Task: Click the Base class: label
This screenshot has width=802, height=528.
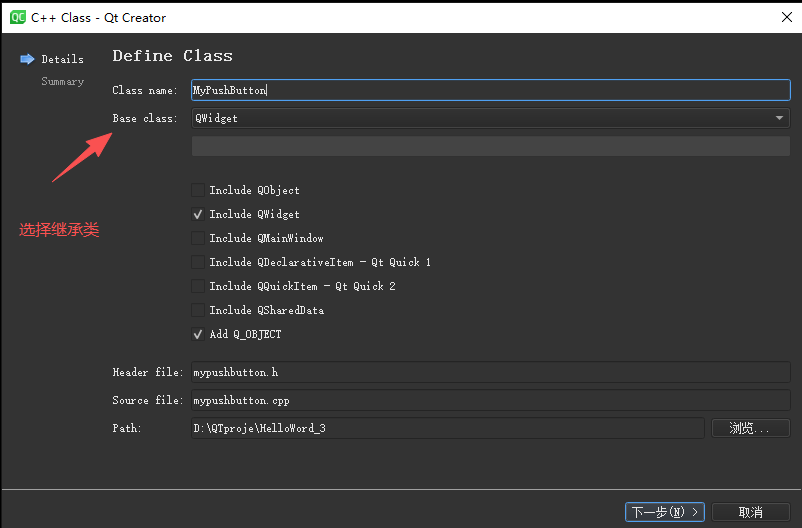Action: tap(145, 118)
